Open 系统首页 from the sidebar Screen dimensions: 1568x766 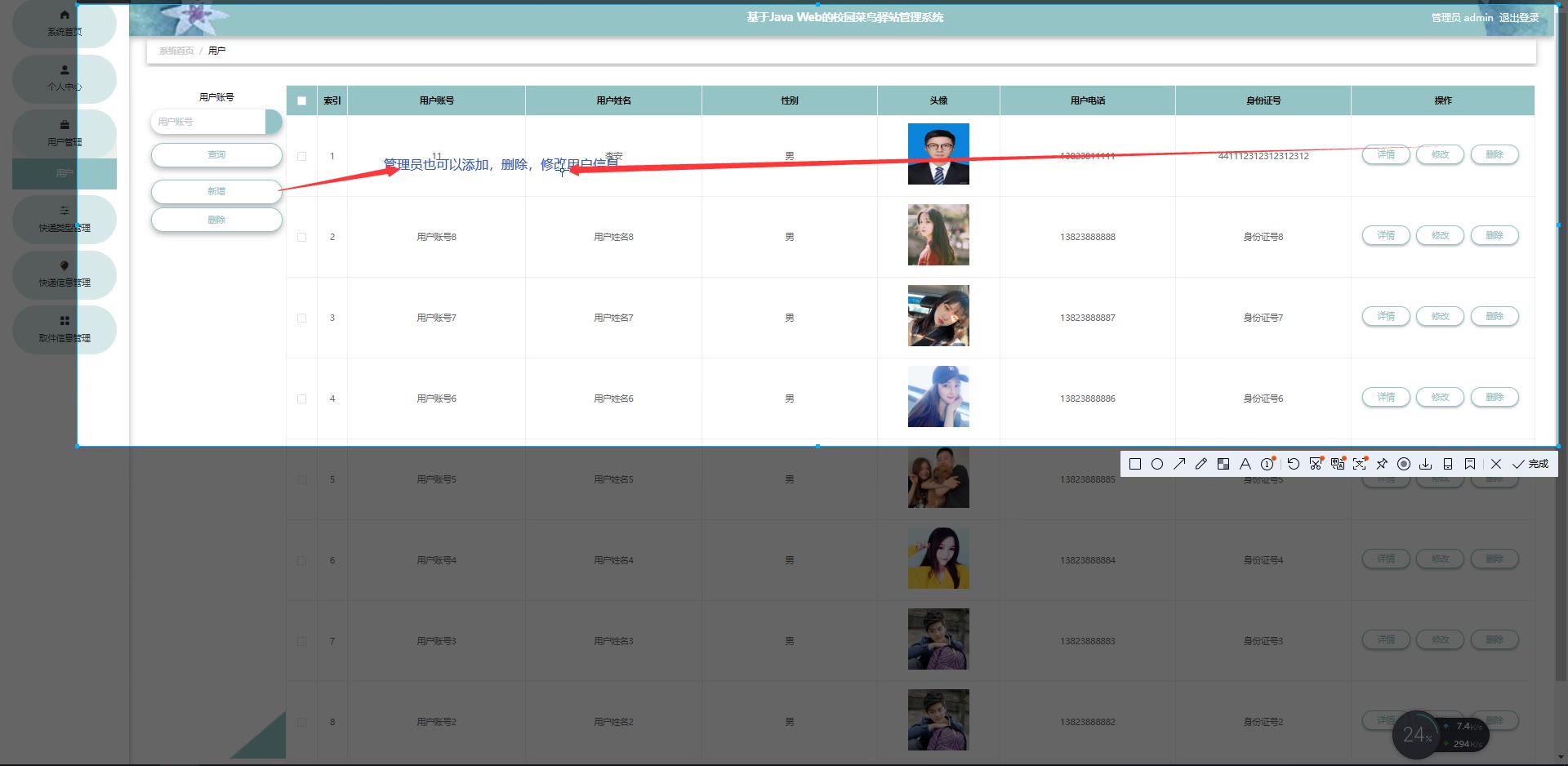(x=65, y=24)
